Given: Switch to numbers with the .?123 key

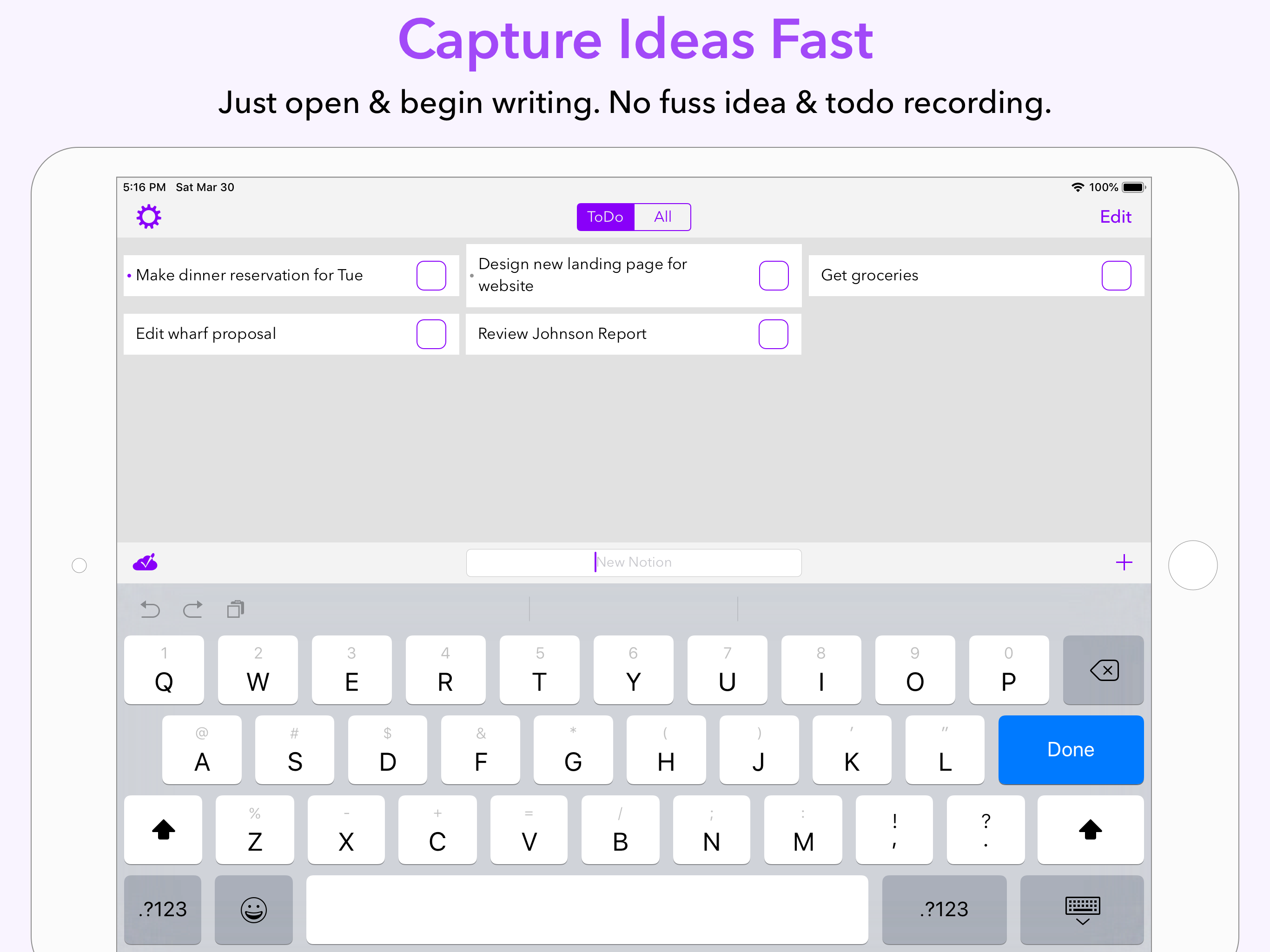Looking at the screenshot, I should coord(163,910).
